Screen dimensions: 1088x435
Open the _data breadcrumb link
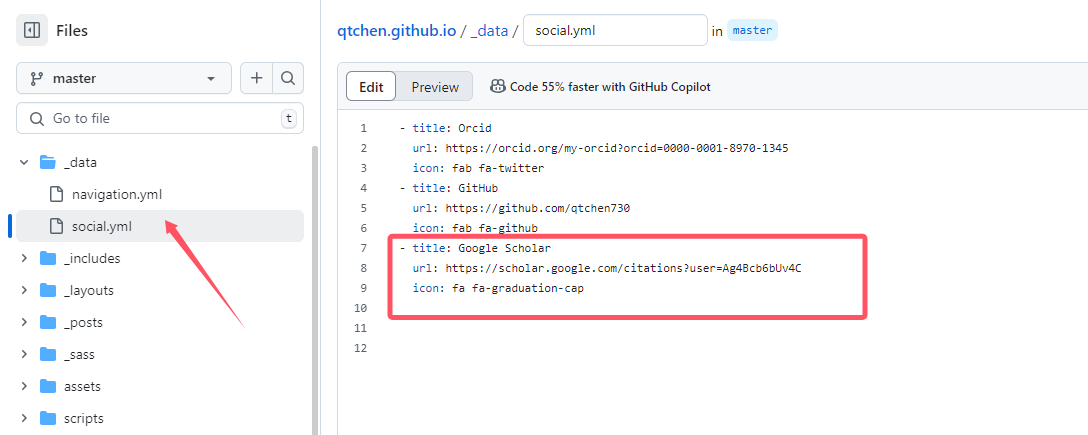tap(489, 31)
